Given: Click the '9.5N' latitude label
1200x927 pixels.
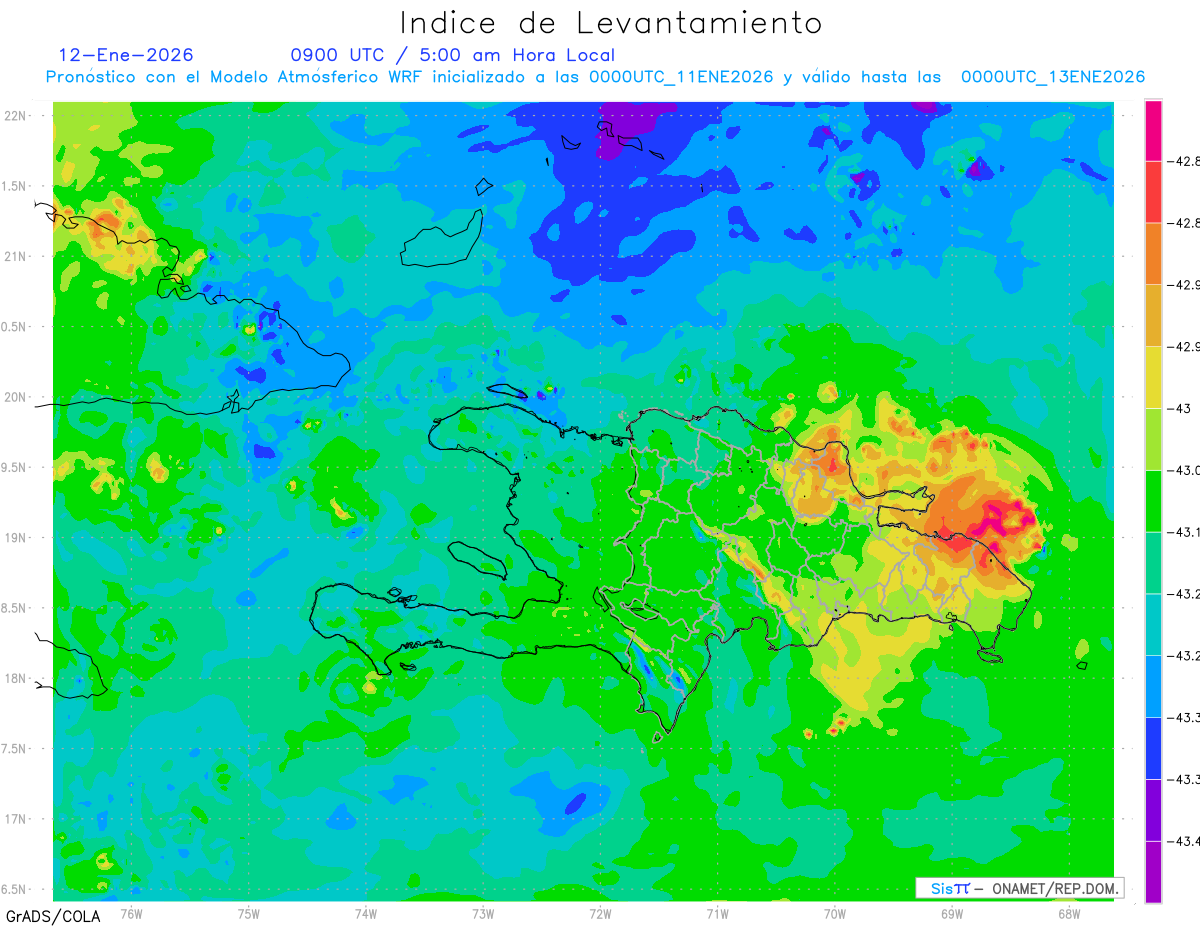Looking at the screenshot, I should (x=14, y=467).
